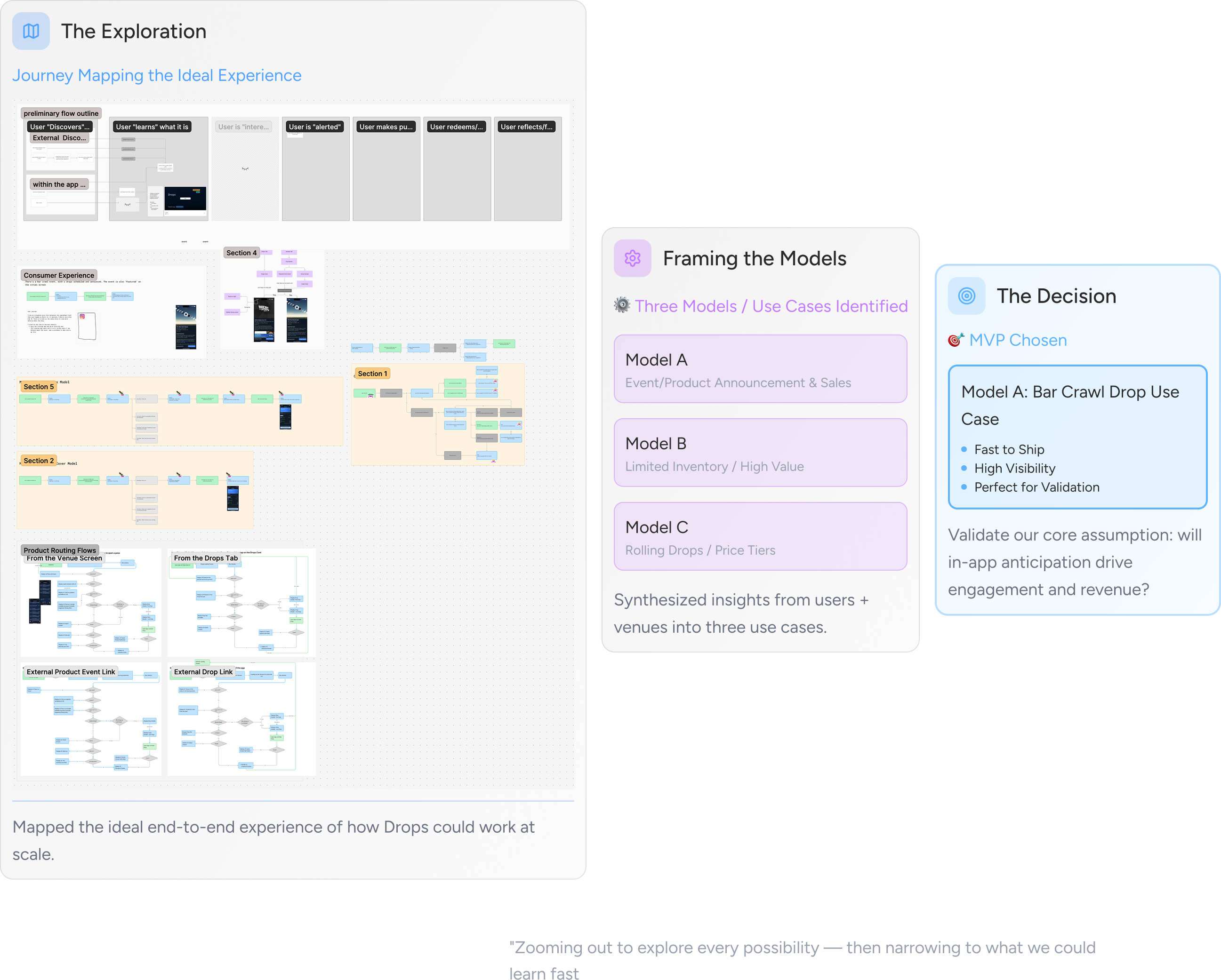The height and width of the screenshot is (980, 1221).
Task: Click the dark Drops app screenshot thumbnail
Action: coord(185,199)
